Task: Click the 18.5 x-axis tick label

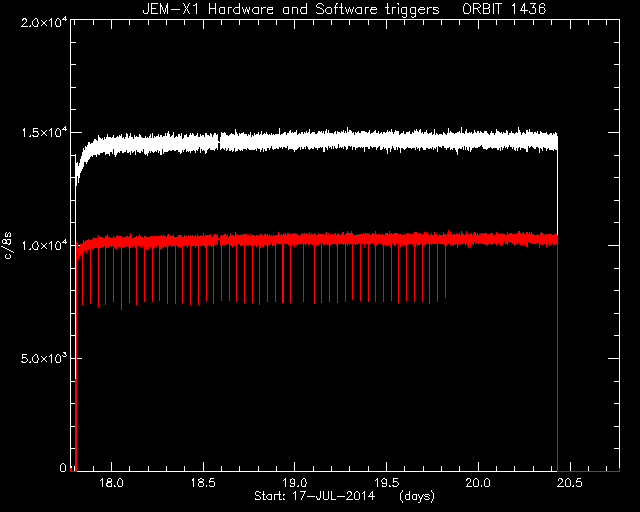Action: (203, 483)
